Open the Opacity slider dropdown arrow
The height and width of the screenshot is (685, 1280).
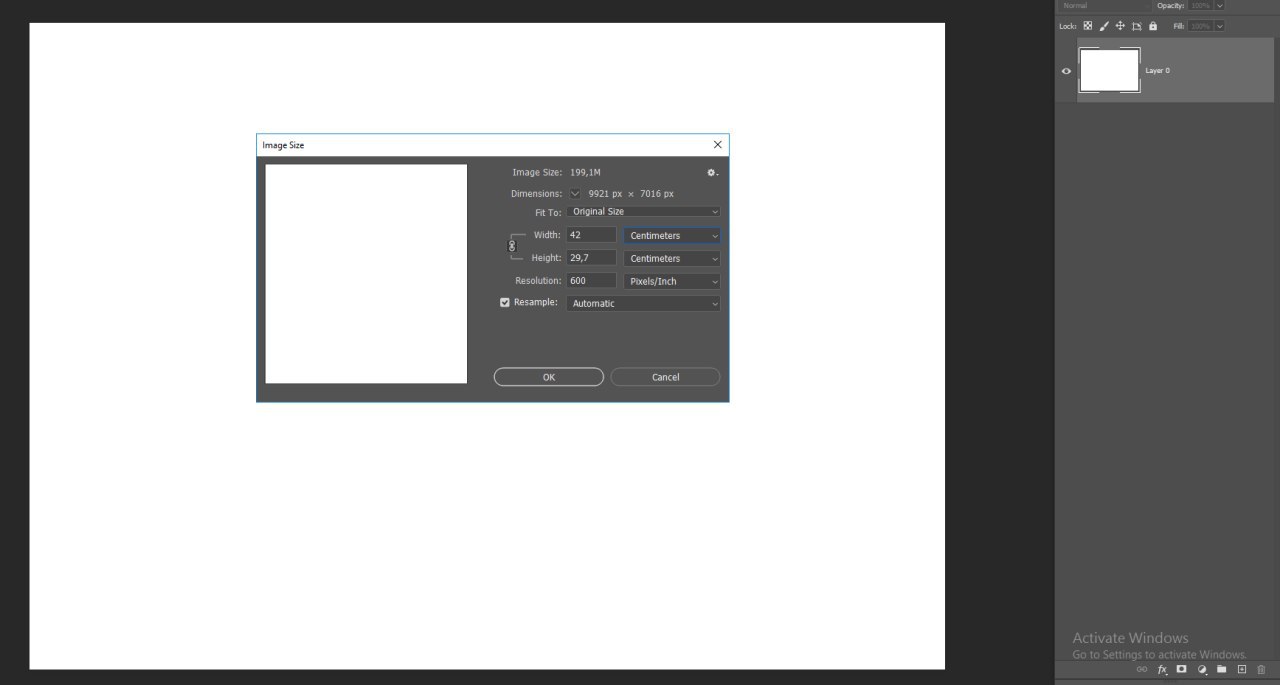pos(1219,5)
